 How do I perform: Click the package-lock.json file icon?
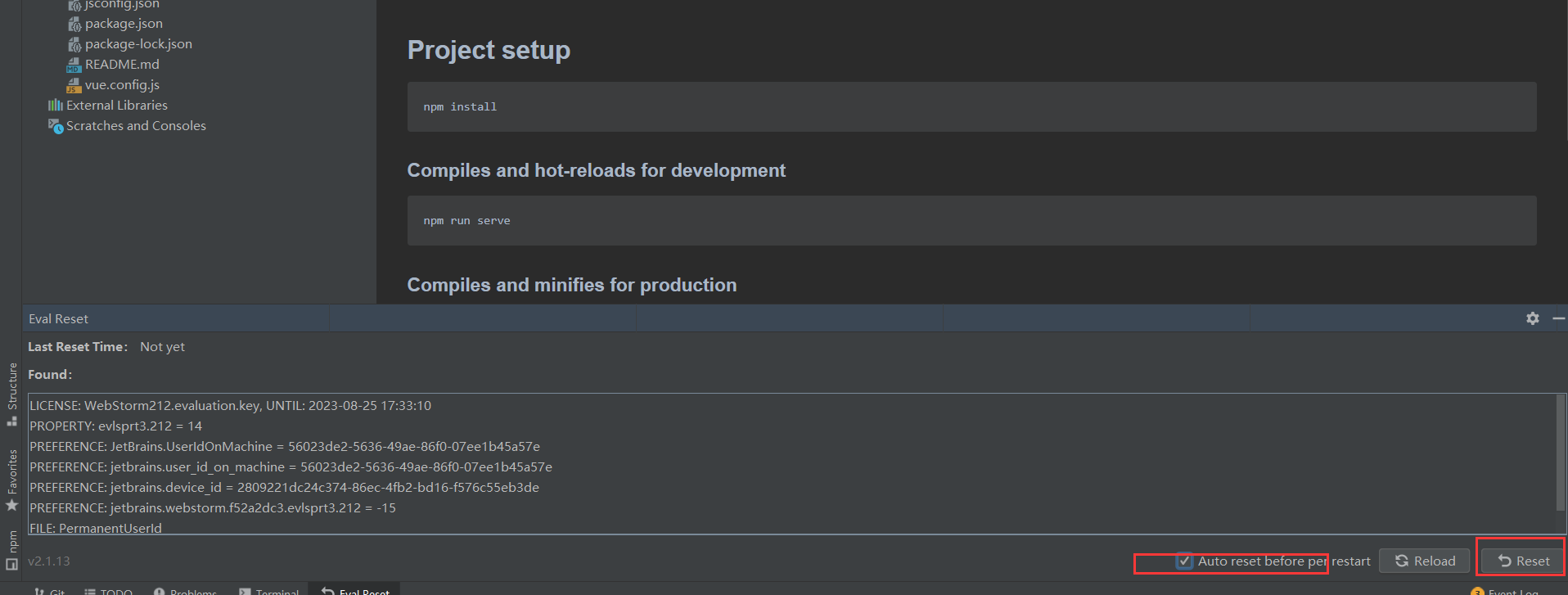click(x=74, y=44)
